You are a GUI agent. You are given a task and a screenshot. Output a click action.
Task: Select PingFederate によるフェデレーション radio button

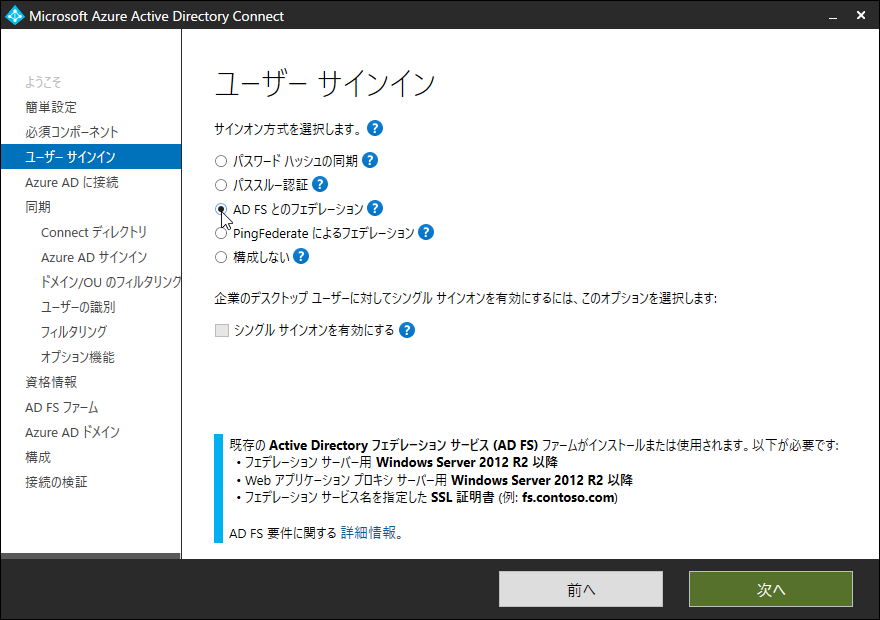221,233
